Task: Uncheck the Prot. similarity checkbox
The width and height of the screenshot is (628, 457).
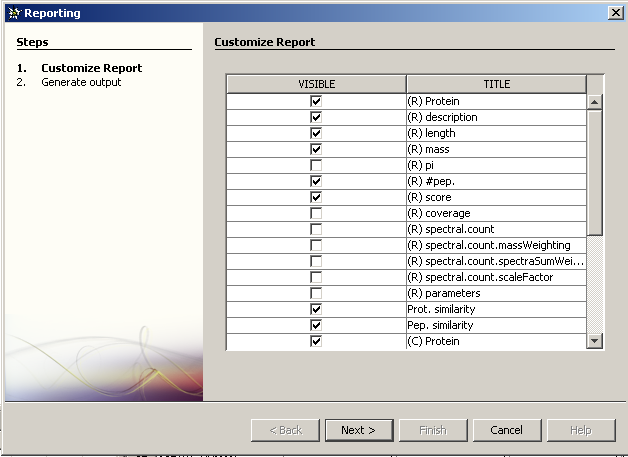Action: point(316,309)
